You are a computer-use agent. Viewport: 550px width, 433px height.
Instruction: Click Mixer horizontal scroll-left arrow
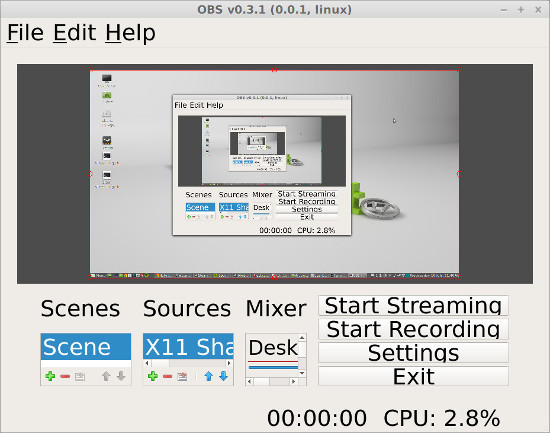pyautogui.click(x=250, y=381)
